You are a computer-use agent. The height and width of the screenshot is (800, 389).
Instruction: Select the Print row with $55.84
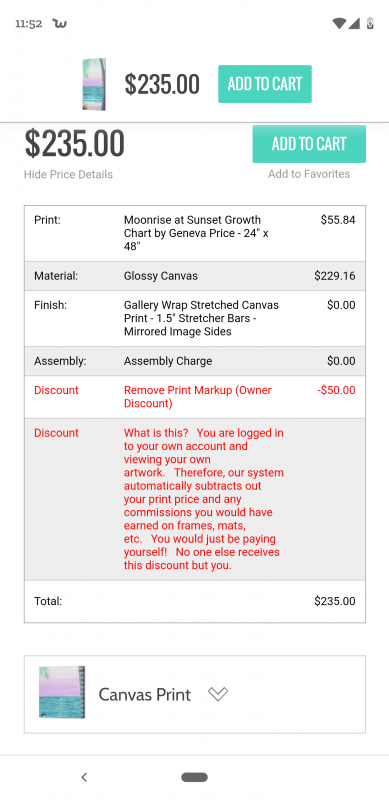(x=194, y=233)
